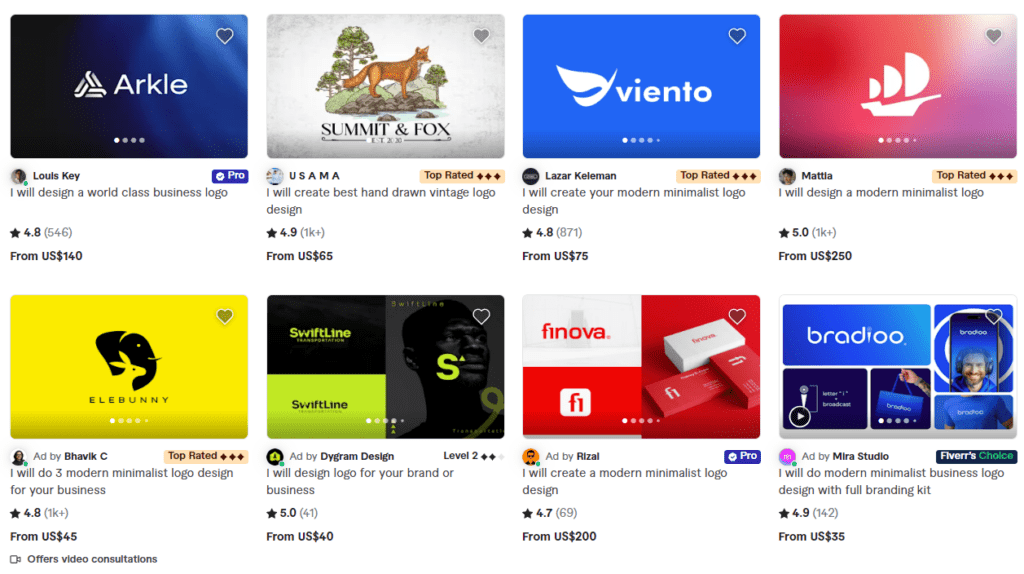
Task: Heart the SwiftLine gig by Dygram Design
Action: (x=481, y=317)
